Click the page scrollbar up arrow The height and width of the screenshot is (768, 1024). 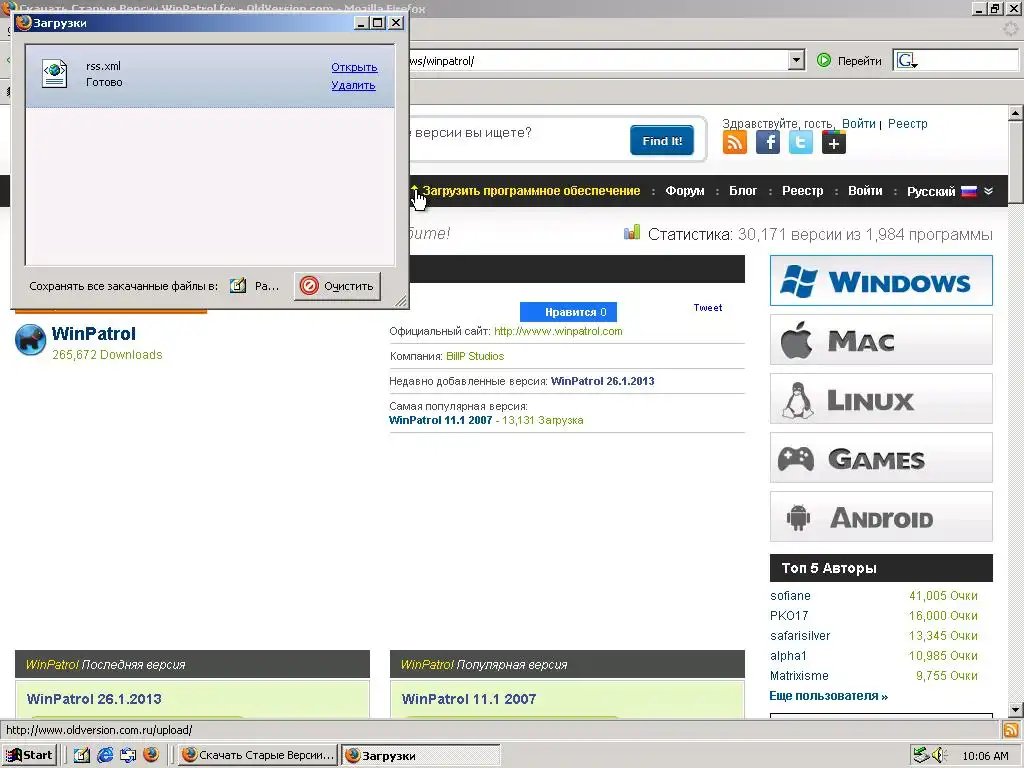(x=1015, y=113)
